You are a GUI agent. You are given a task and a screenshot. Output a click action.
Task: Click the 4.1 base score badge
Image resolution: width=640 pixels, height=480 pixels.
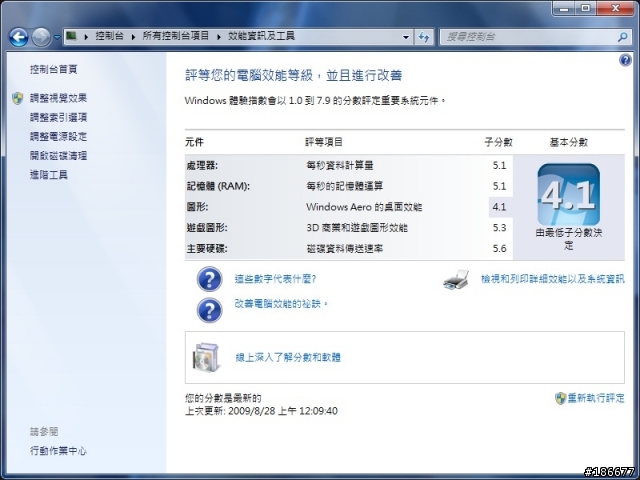click(569, 194)
